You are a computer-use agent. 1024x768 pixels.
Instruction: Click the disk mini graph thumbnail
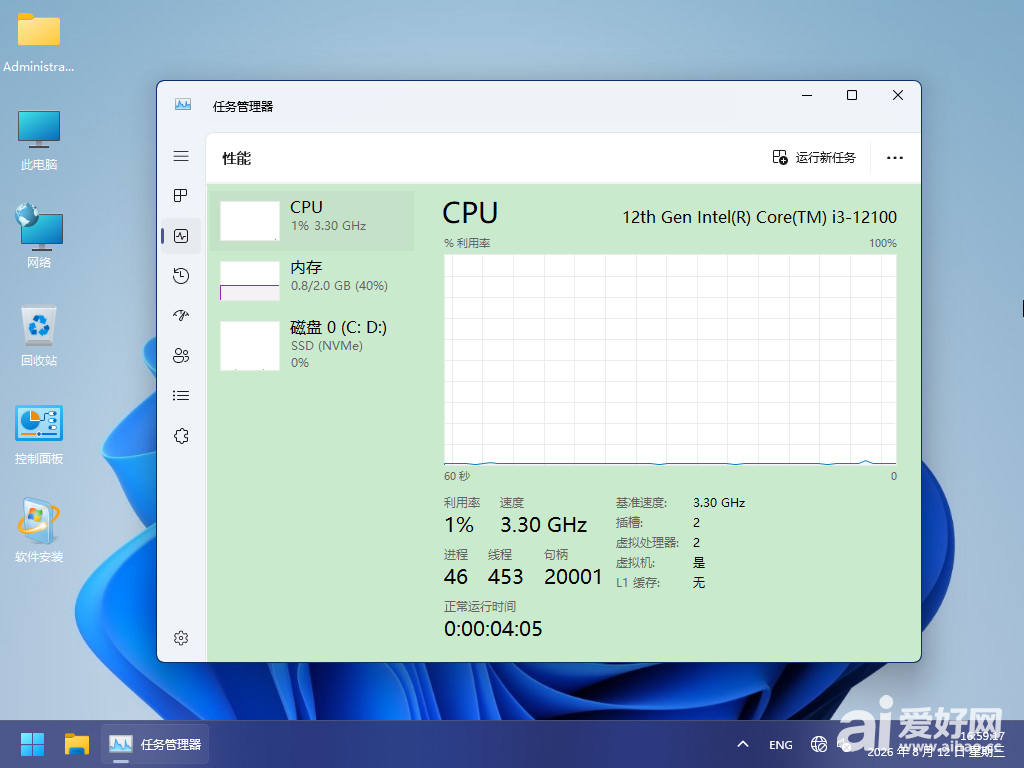pos(249,345)
